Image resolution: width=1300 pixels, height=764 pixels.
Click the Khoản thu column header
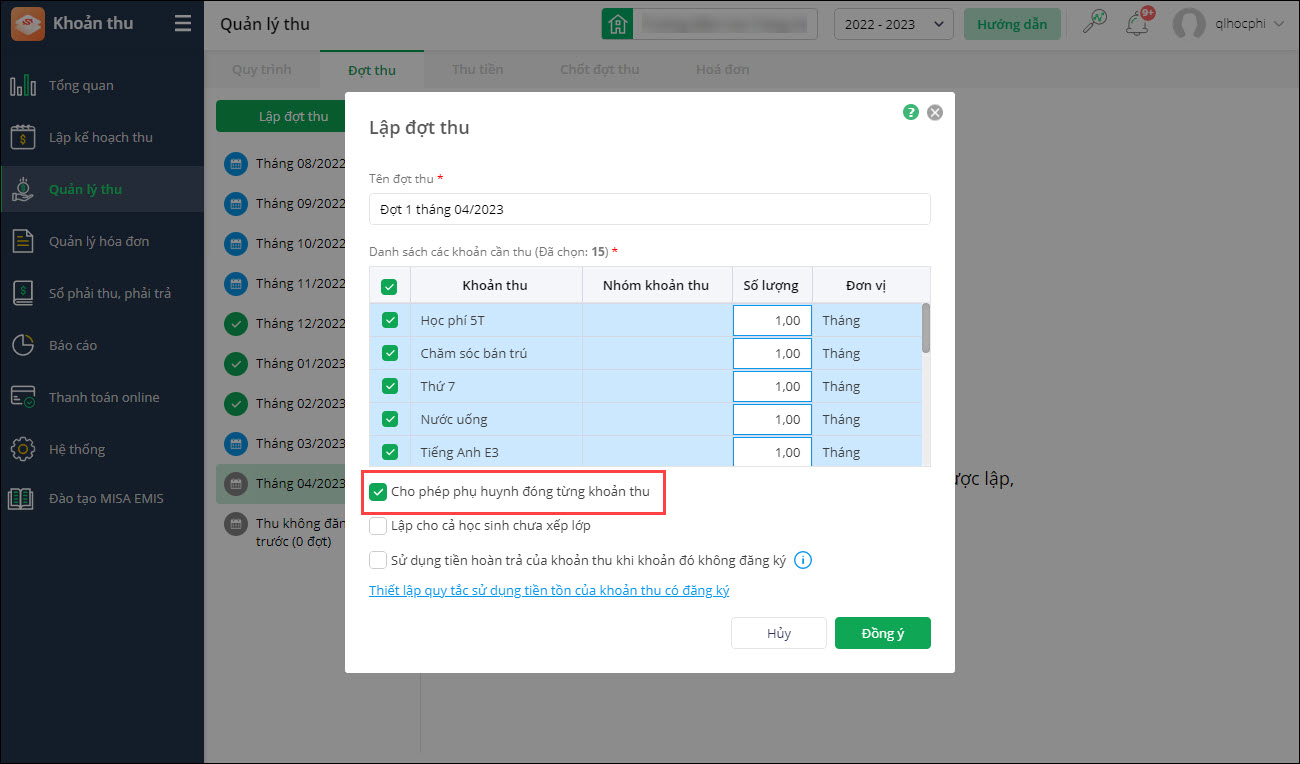[495, 285]
